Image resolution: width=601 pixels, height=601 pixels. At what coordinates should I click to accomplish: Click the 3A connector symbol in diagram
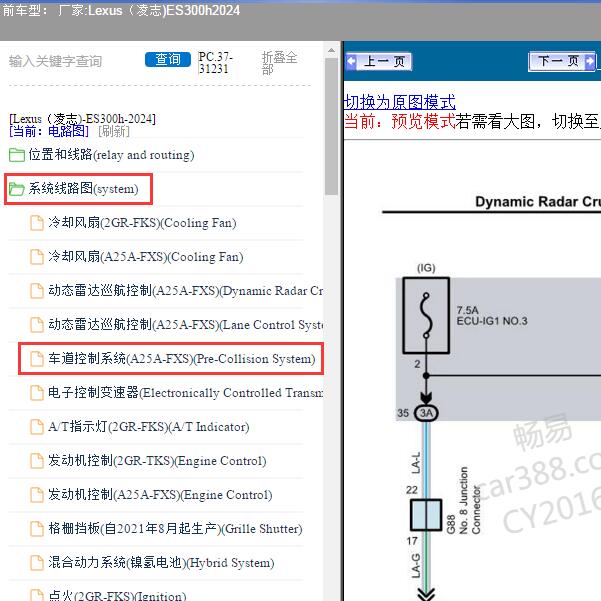pos(426,413)
